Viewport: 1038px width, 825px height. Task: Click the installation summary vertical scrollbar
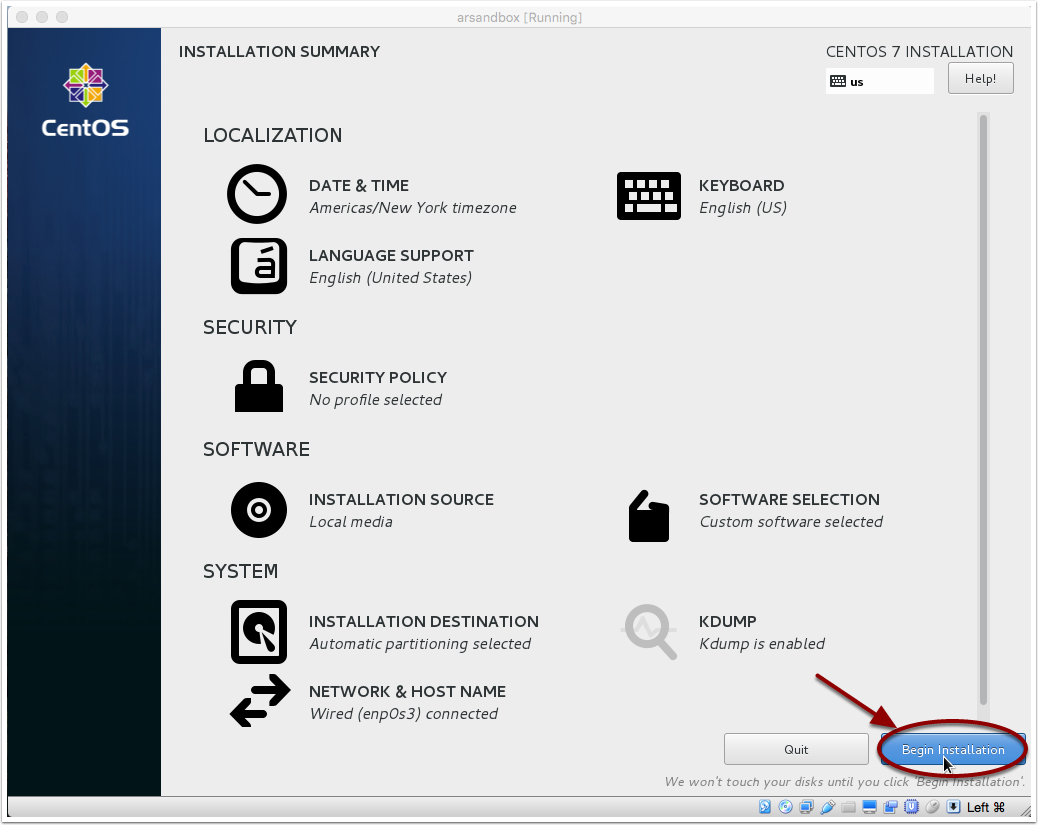point(983,411)
